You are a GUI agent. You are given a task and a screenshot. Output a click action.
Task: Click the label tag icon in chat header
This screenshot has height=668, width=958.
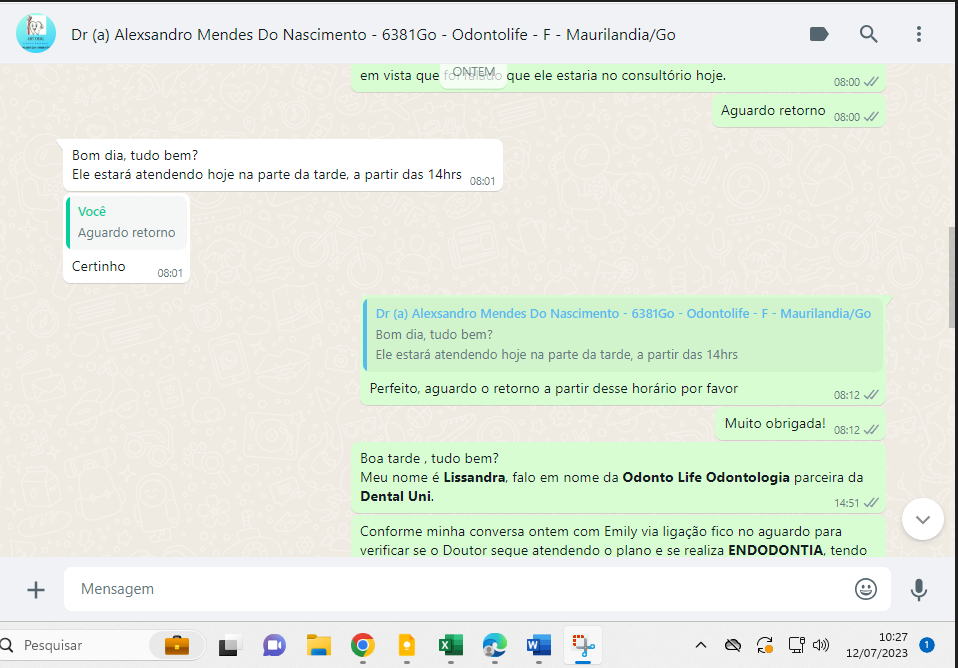pos(819,34)
